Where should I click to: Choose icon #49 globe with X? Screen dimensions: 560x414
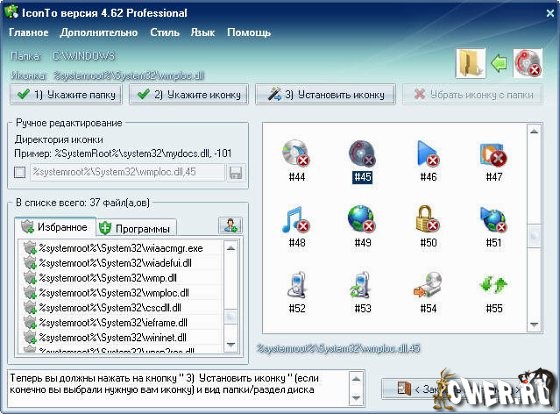362,219
